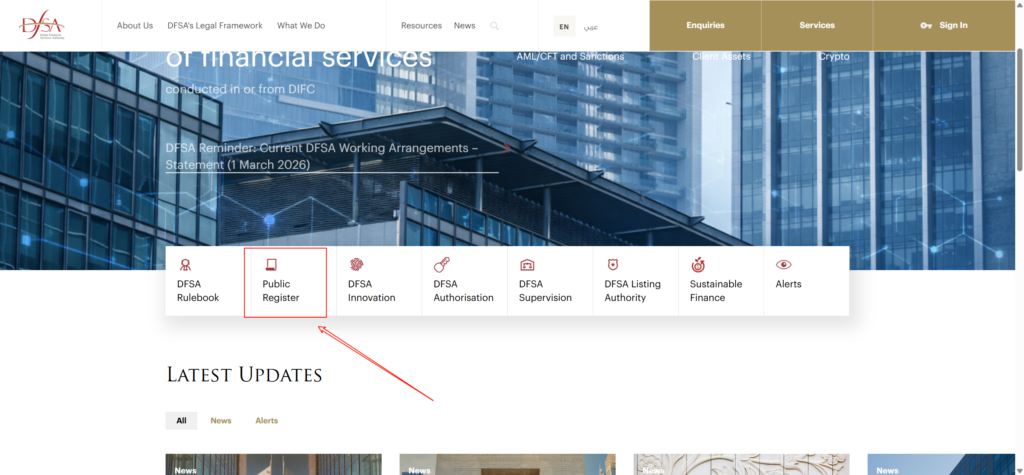Open Public Register laptop icon
This screenshot has height=475, width=1024.
[270, 265]
